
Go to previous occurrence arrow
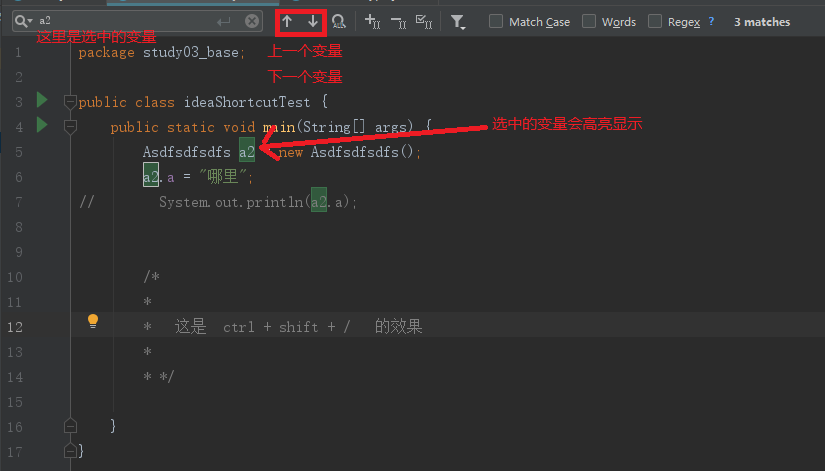(287, 22)
